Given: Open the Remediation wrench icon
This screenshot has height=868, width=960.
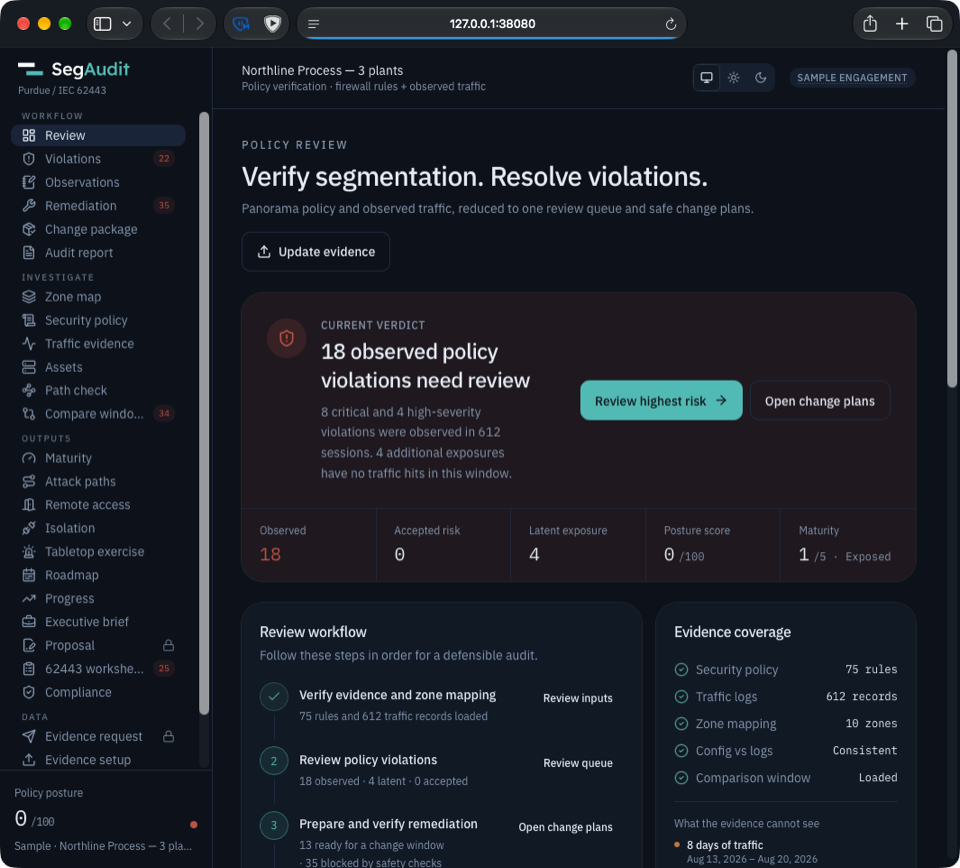Looking at the screenshot, I should tap(29, 206).
